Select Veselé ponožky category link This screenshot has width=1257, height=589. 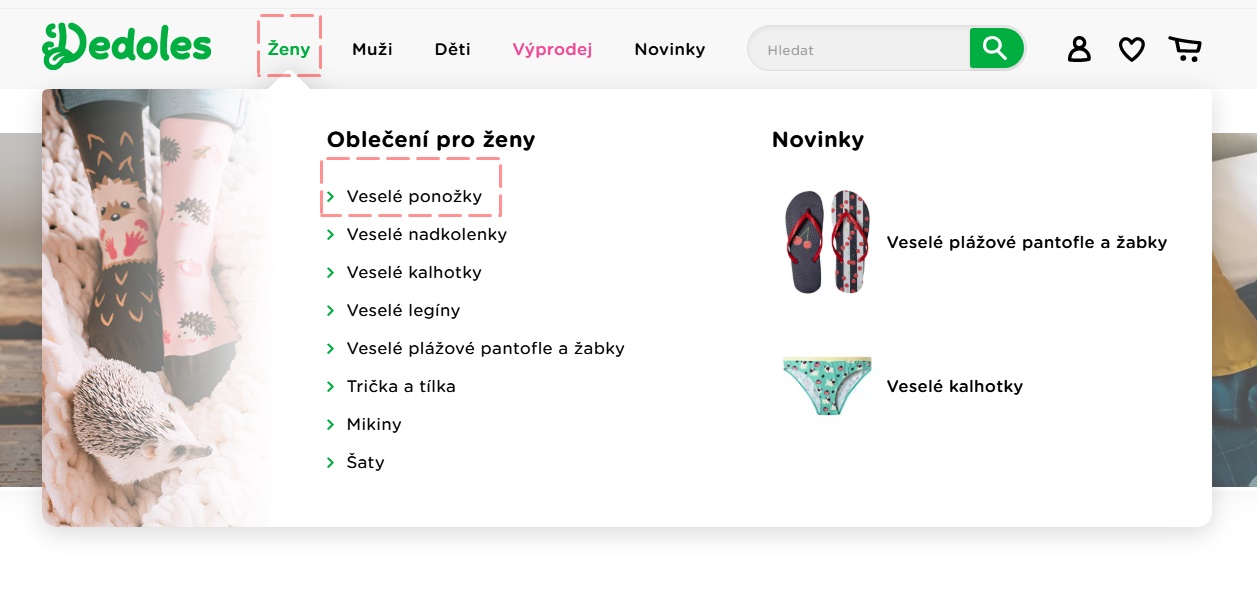[x=414, y=196]
